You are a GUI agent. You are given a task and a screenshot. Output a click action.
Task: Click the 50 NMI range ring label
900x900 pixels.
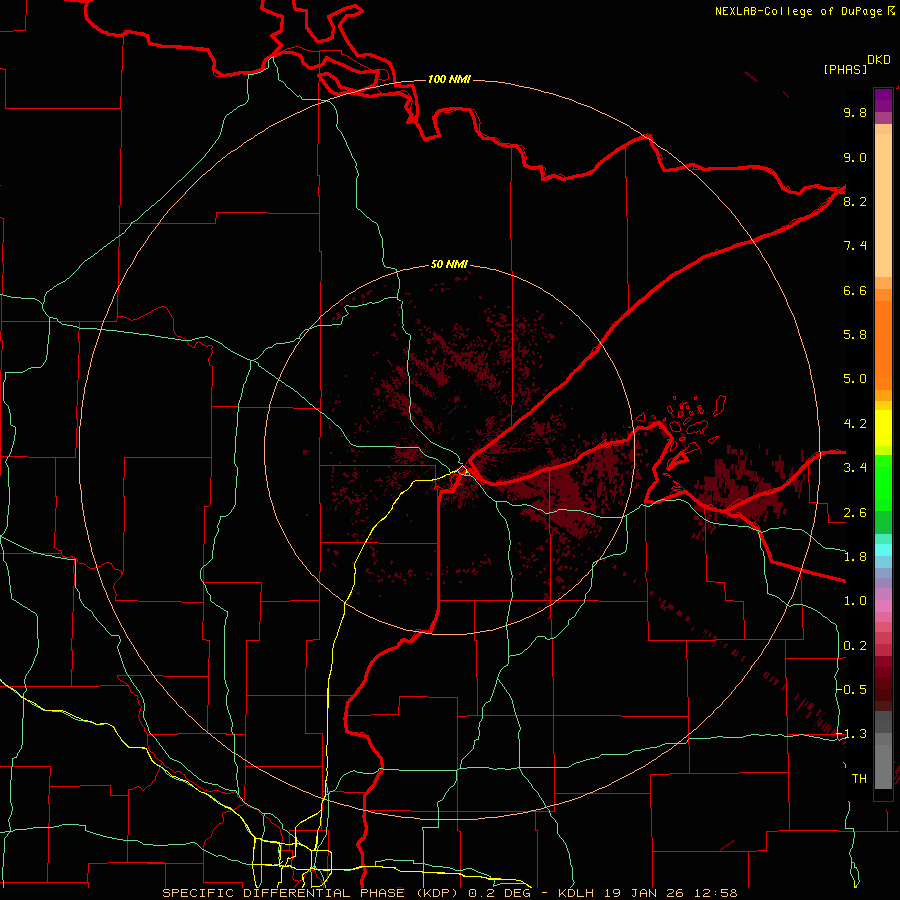[449, 265]
